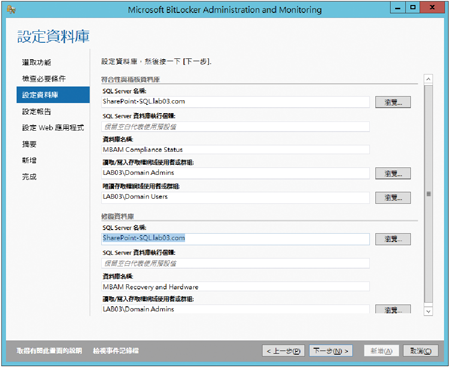Browse for compliance read/write Domain Admins group
This screenshot has height=368, width=450.
point(393,173)
